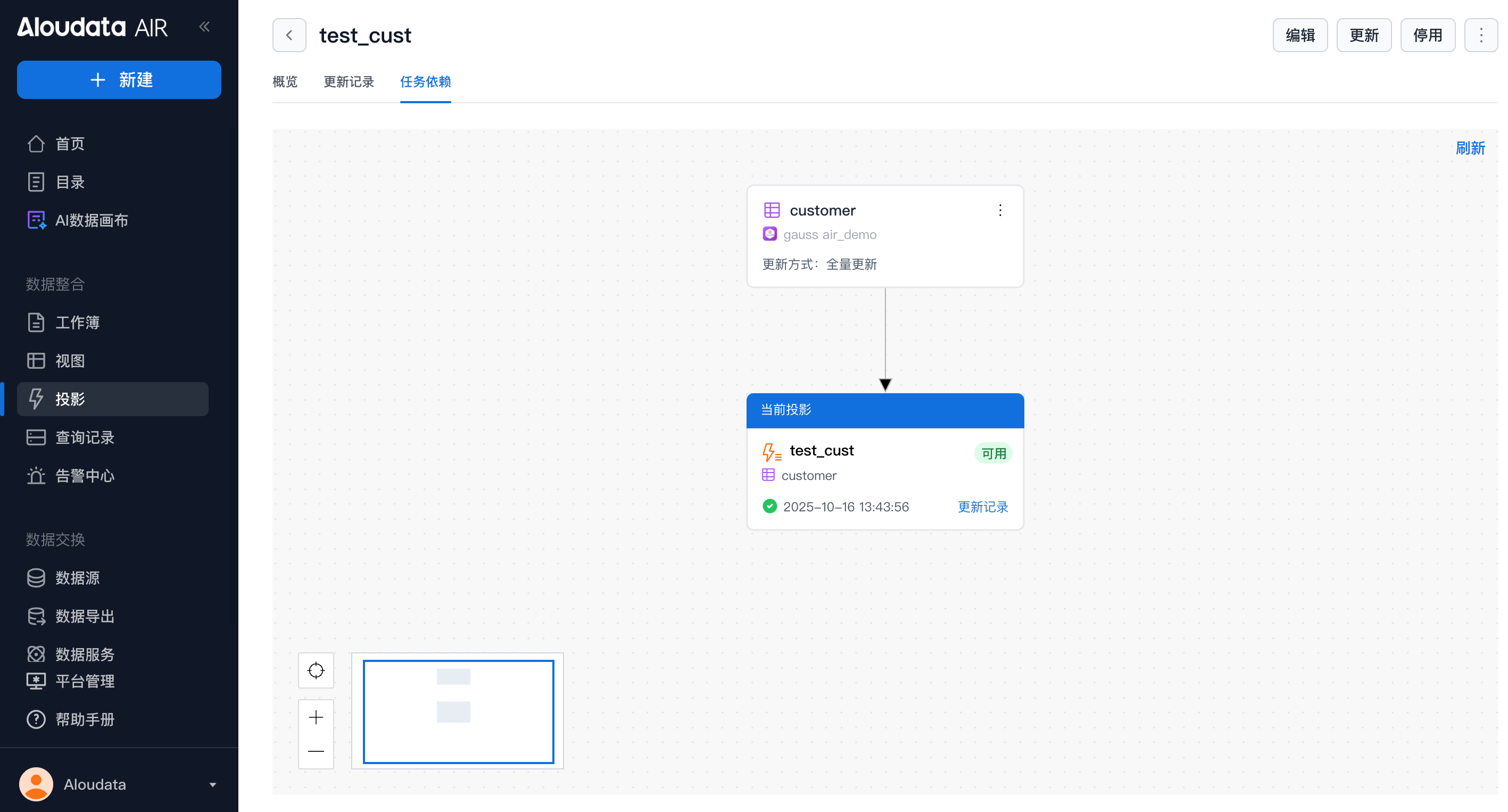Click the 新建 button
The width and height of the screenshot is (1508, 812).
click(x=119, y=80)
